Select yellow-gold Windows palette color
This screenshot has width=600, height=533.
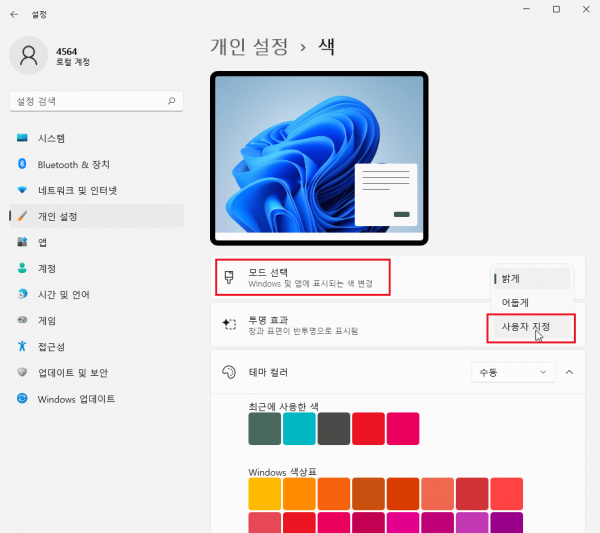pos(264,494)
